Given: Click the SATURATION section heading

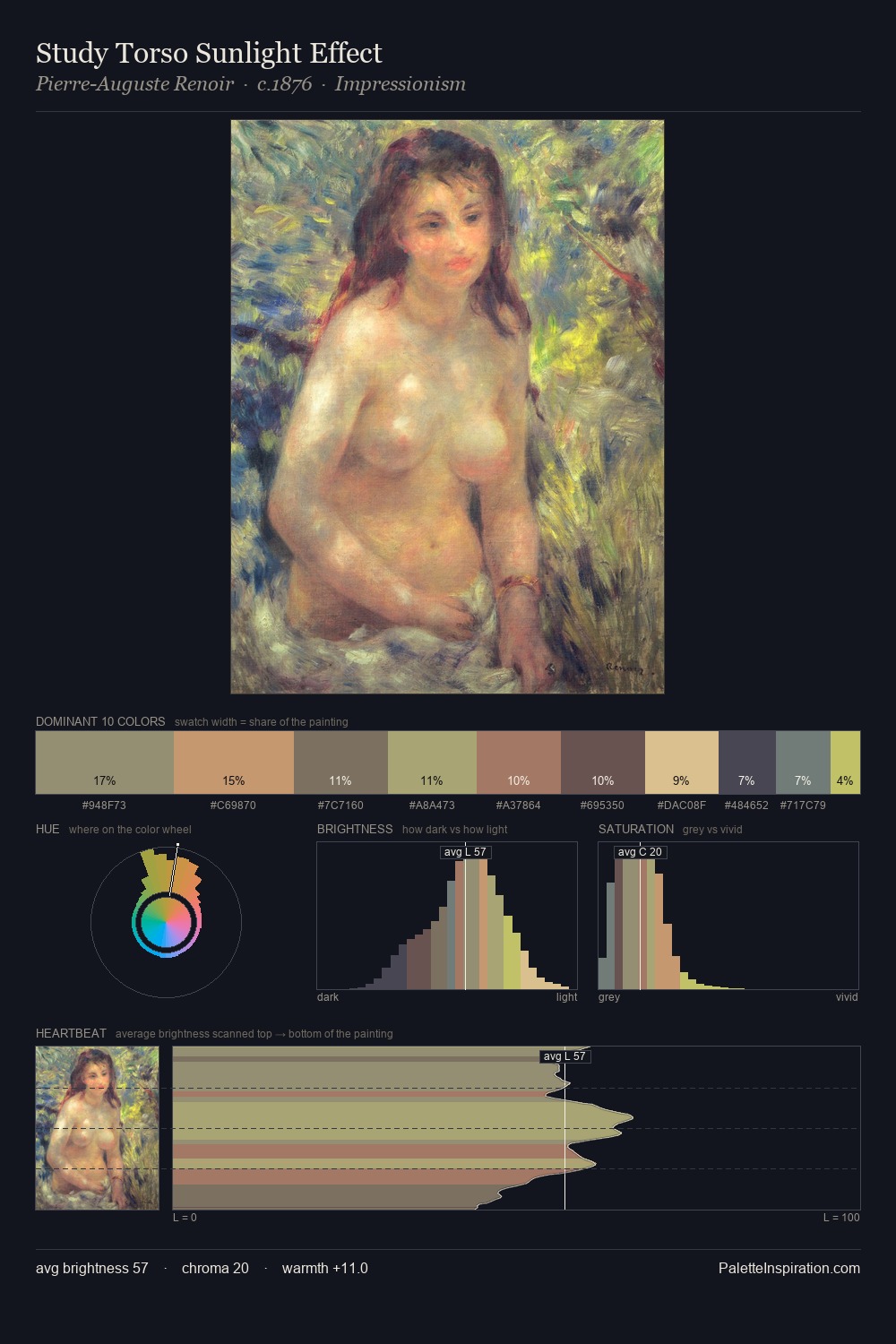Looking at the screenshot, I should 636,829.
